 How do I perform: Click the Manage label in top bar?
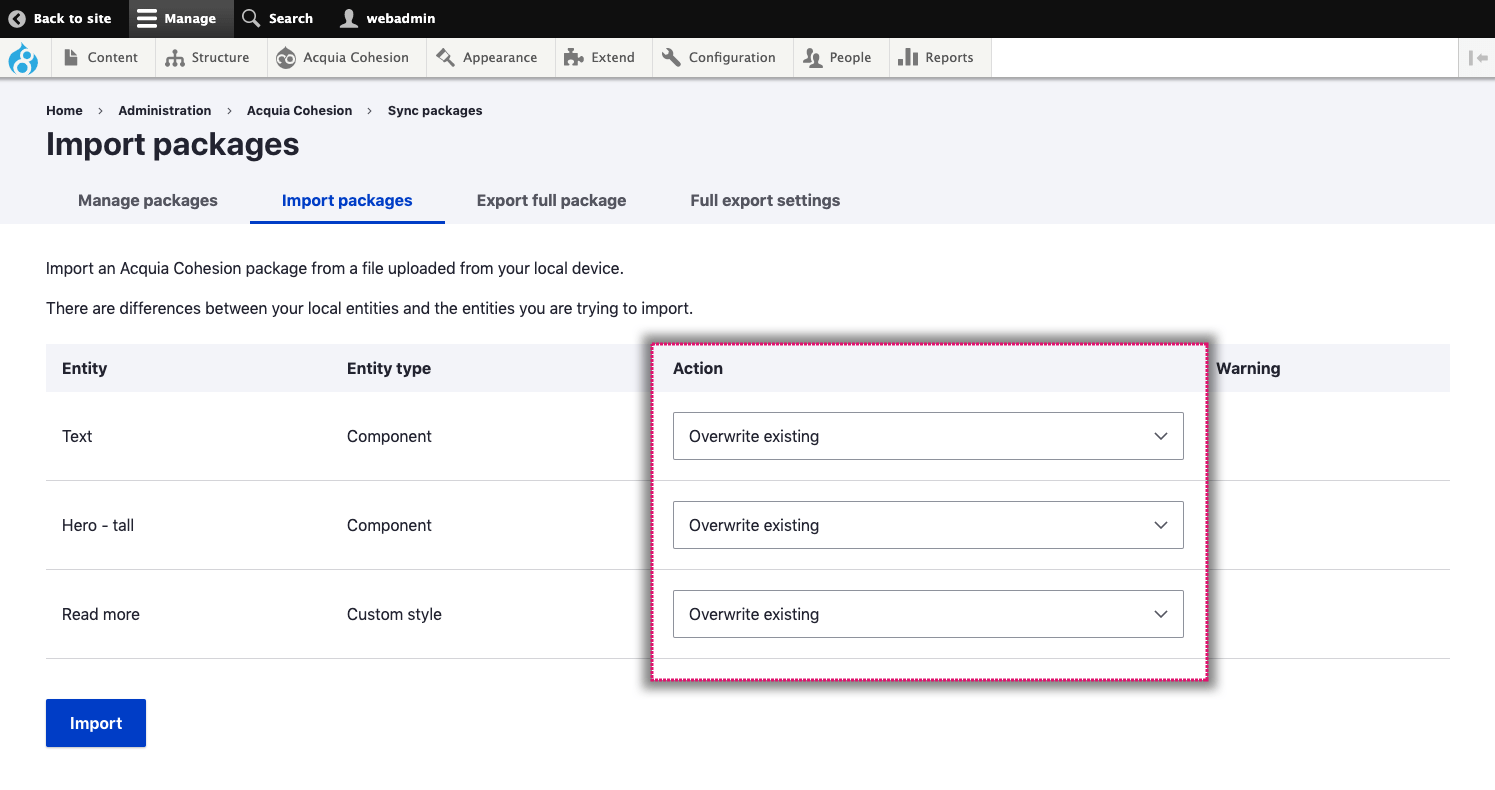pyautogui.click(x=190, y=18)
